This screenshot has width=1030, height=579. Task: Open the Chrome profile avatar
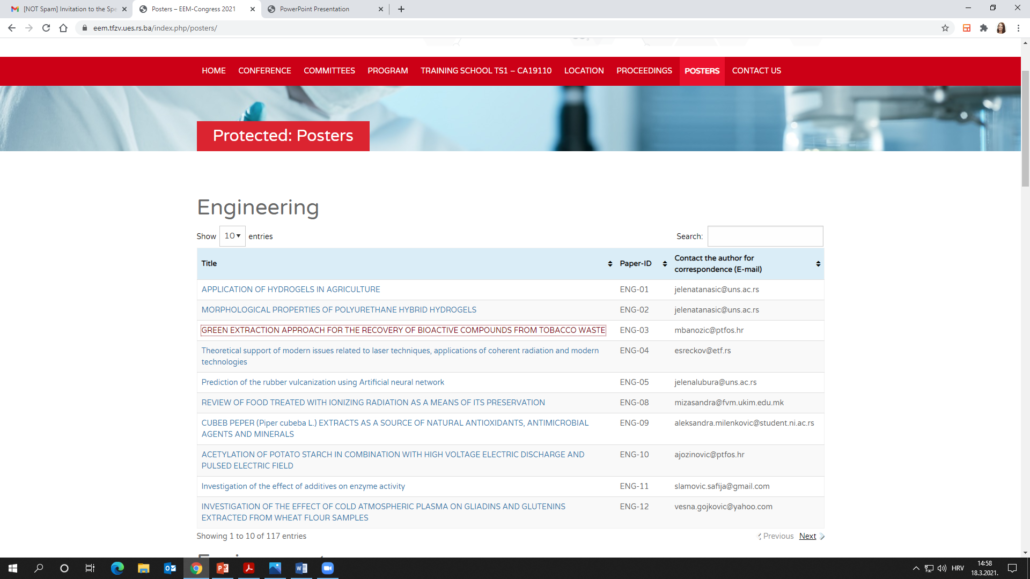click(1001, 28)
